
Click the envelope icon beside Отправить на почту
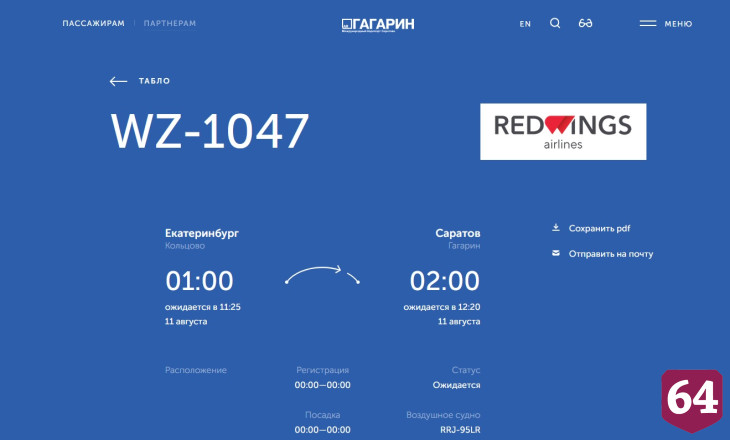click(x=555, y=253)
